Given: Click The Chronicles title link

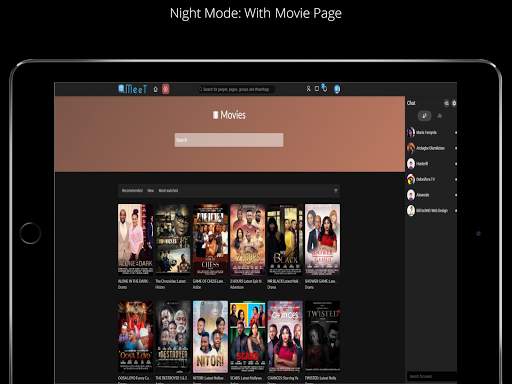Looking at the screenshot, I should pyautogui.click(x=170, y=281).
